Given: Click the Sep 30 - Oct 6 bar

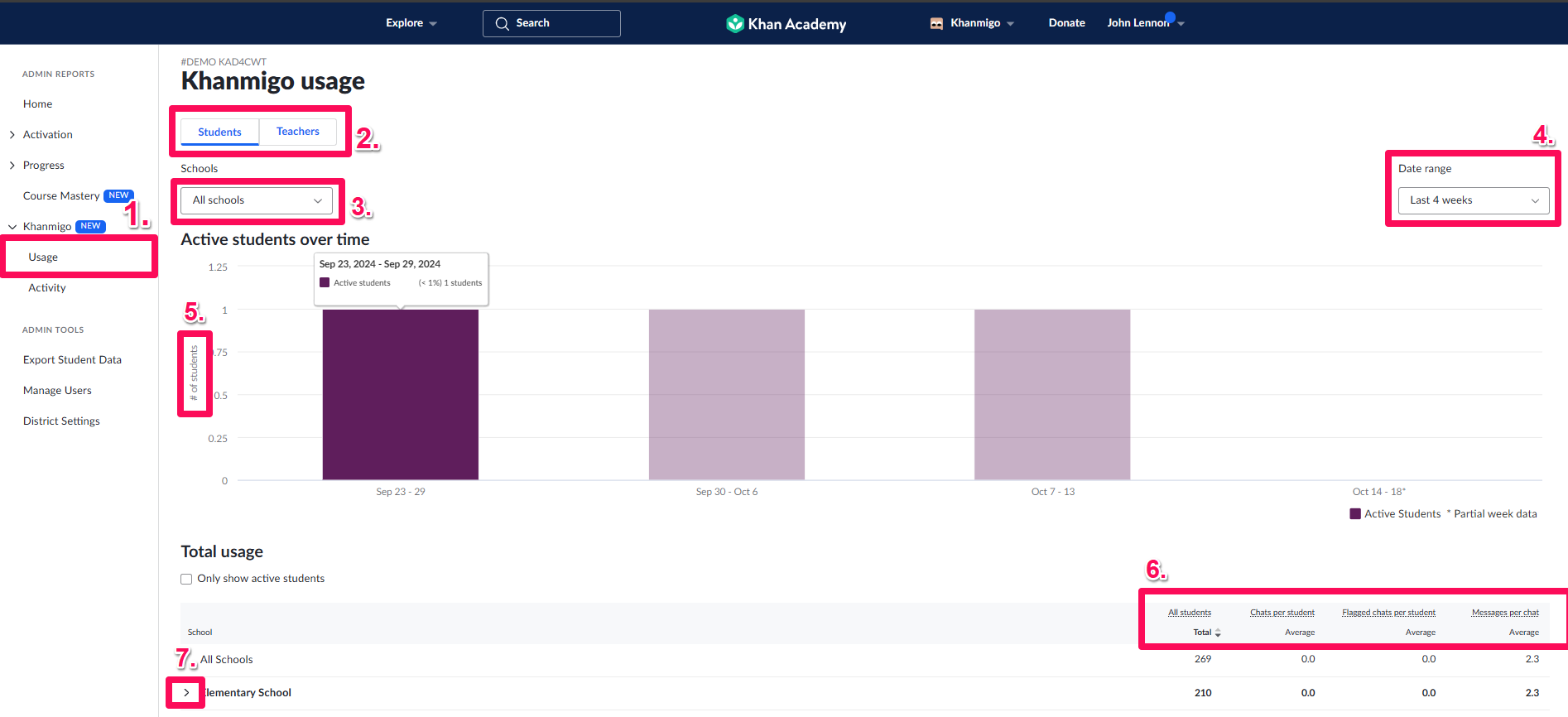Looking at the screenshot, I should point(727,395).
